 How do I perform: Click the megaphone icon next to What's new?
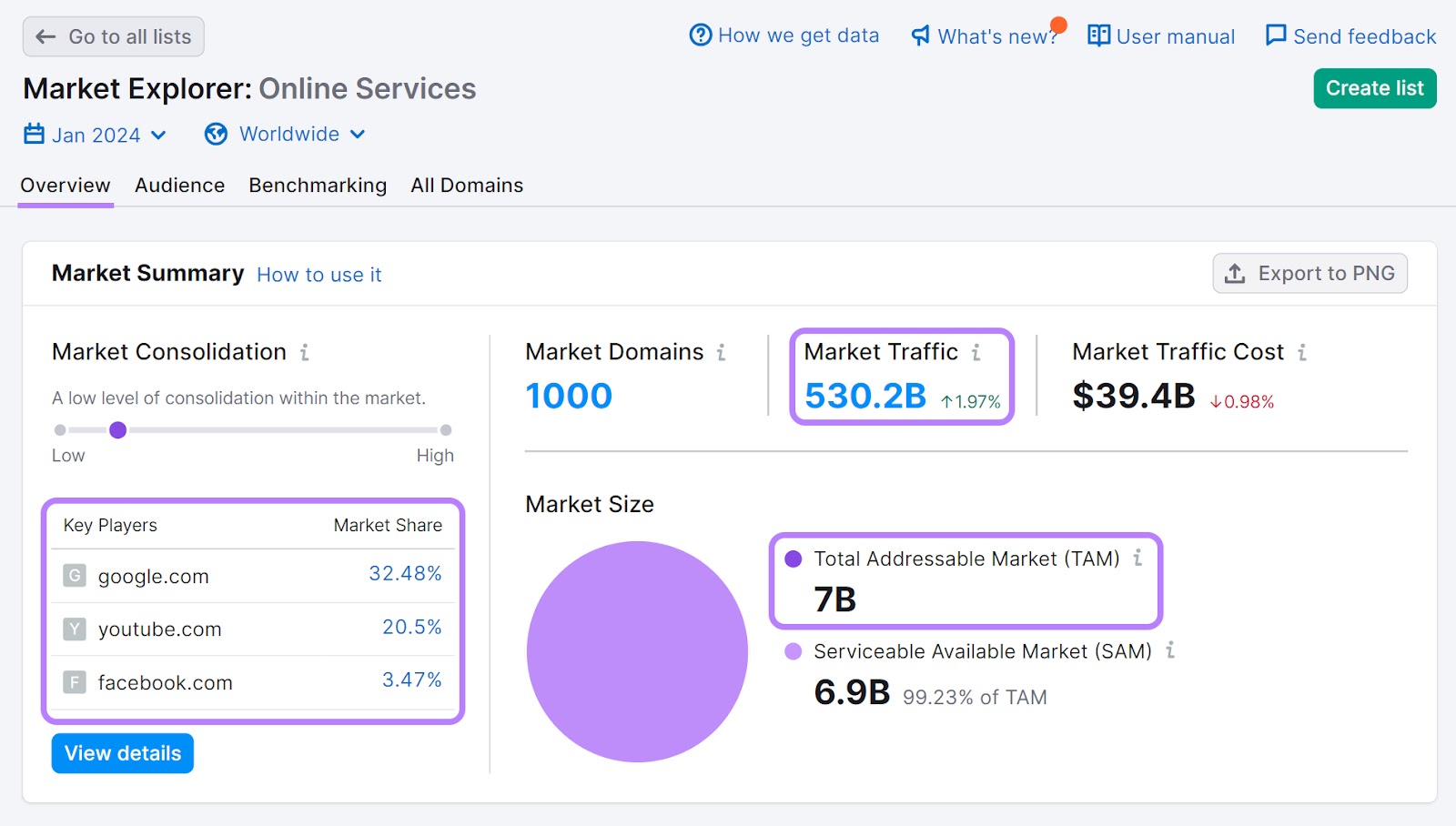click(919, 35)
